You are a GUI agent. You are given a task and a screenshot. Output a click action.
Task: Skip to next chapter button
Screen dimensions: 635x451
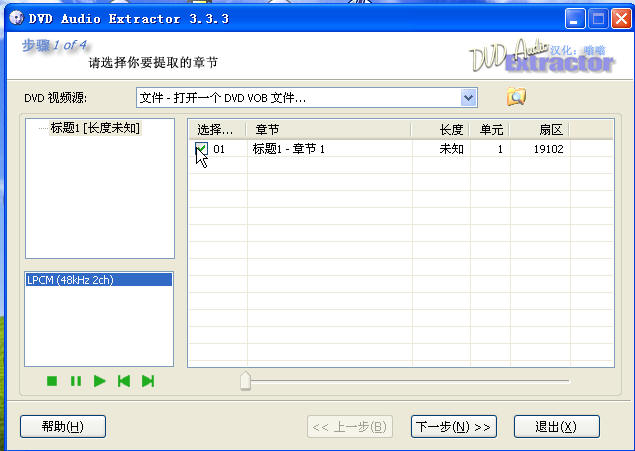click(x=148, y=381)
